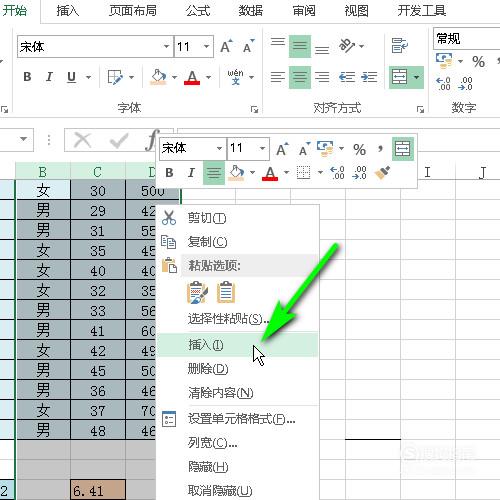The width and height of the screenshot is (500, 500).
Task: Toggle Merge & Center in ribbon
Action: coord(399,77)
